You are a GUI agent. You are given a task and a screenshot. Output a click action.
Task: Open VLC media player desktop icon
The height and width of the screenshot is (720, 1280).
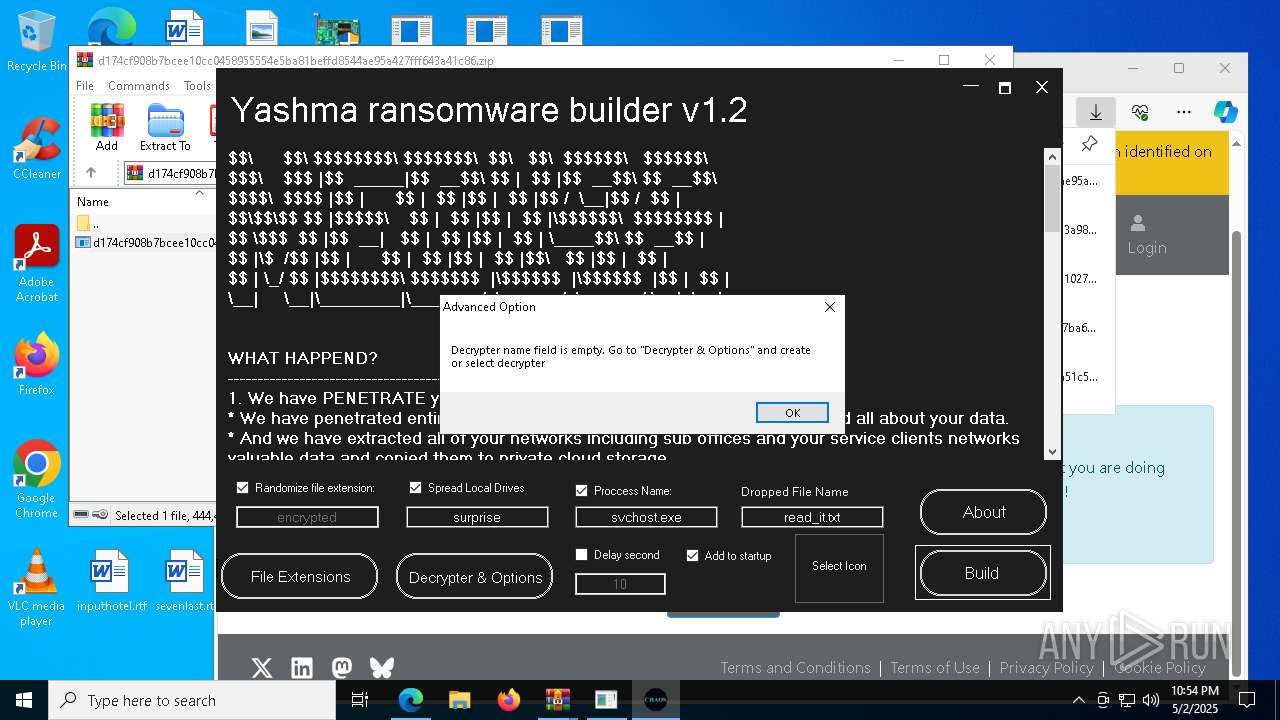[x=36, y=588]
